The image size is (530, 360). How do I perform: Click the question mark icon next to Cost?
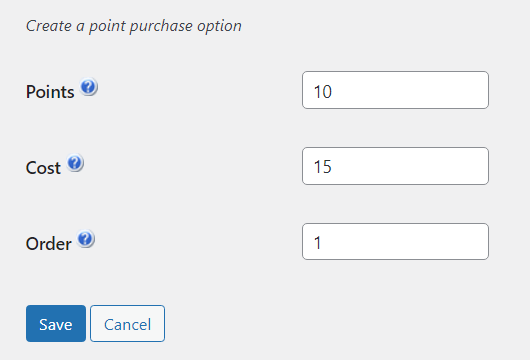tap(75, 163)
